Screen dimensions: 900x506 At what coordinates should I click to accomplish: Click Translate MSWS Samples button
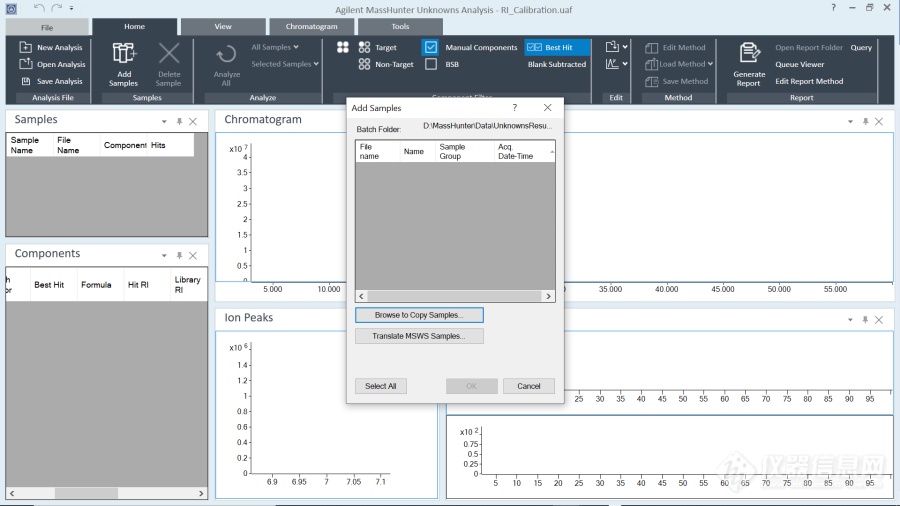[x=419, y=336]
